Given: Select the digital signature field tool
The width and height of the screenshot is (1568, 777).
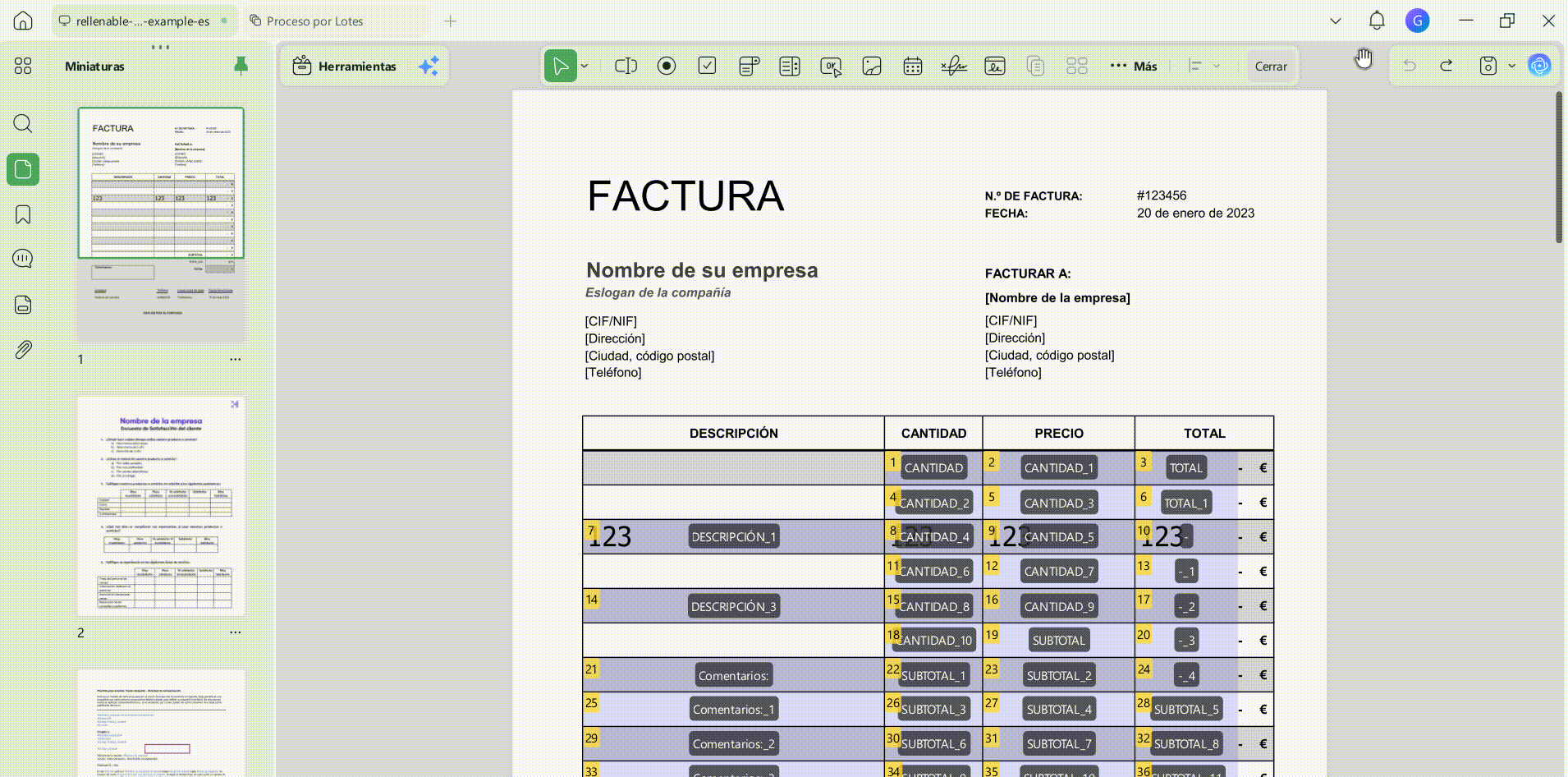Looking at the screenshot, I should pos(995,66).
